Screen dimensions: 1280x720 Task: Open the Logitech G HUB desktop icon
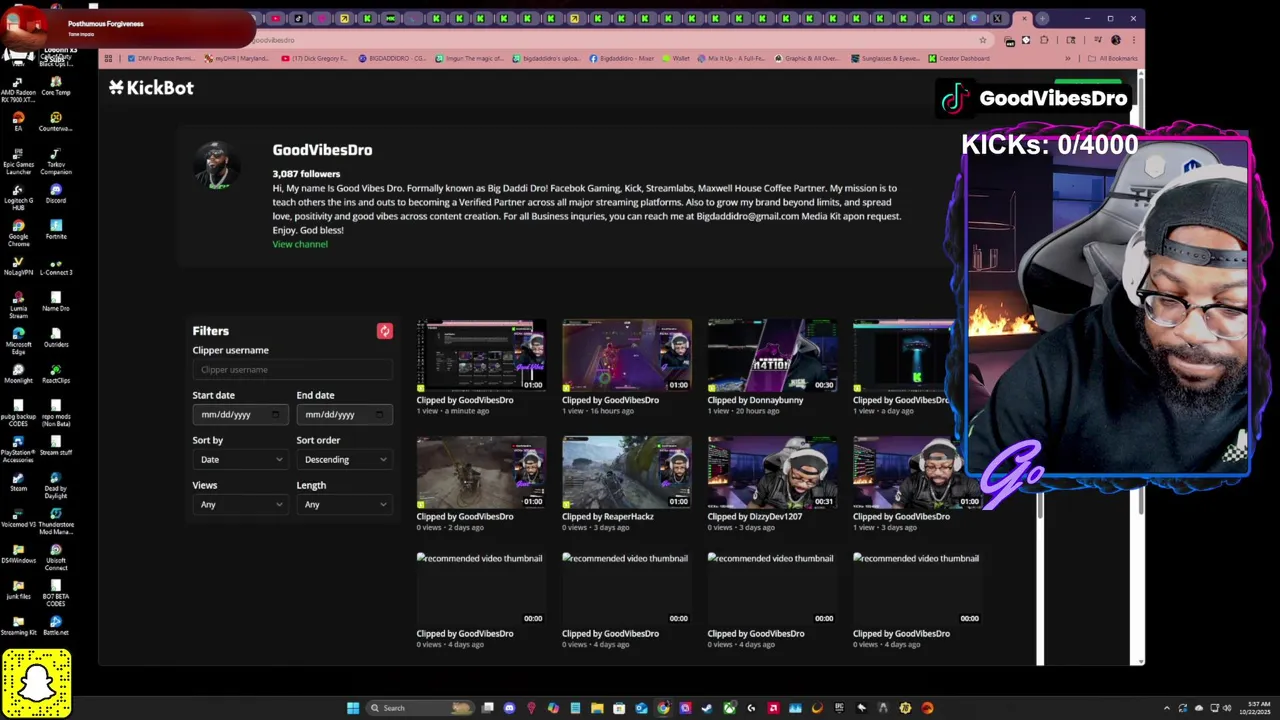click(x=18, y=197)
